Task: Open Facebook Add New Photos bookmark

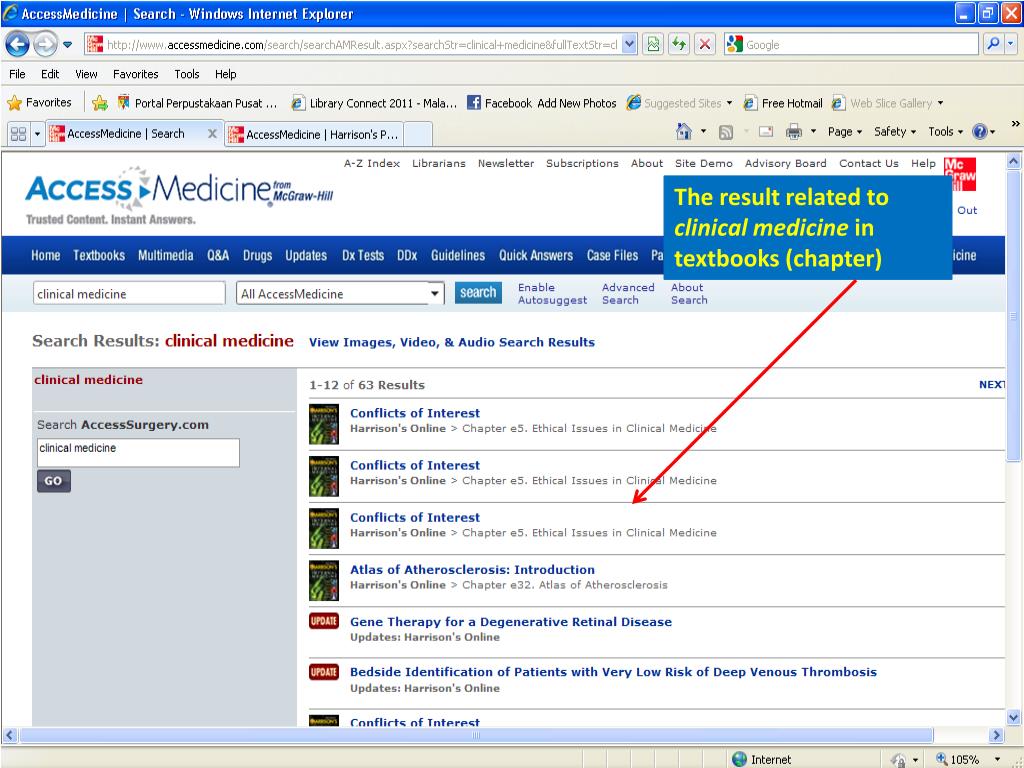Action: pyautogui.click(x=542, y=103)
